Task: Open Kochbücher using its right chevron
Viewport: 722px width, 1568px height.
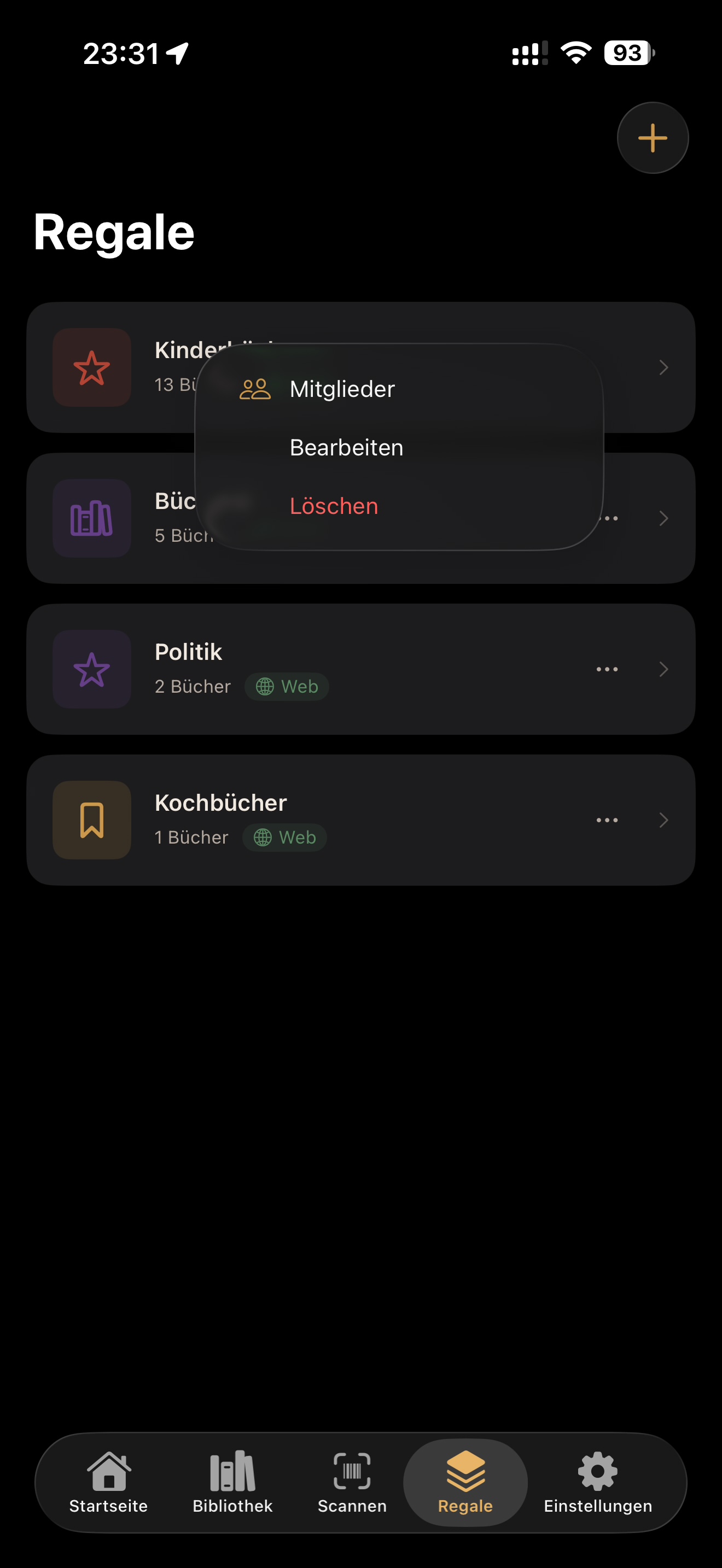Action: pyautogui.click(x=663, y=820)
